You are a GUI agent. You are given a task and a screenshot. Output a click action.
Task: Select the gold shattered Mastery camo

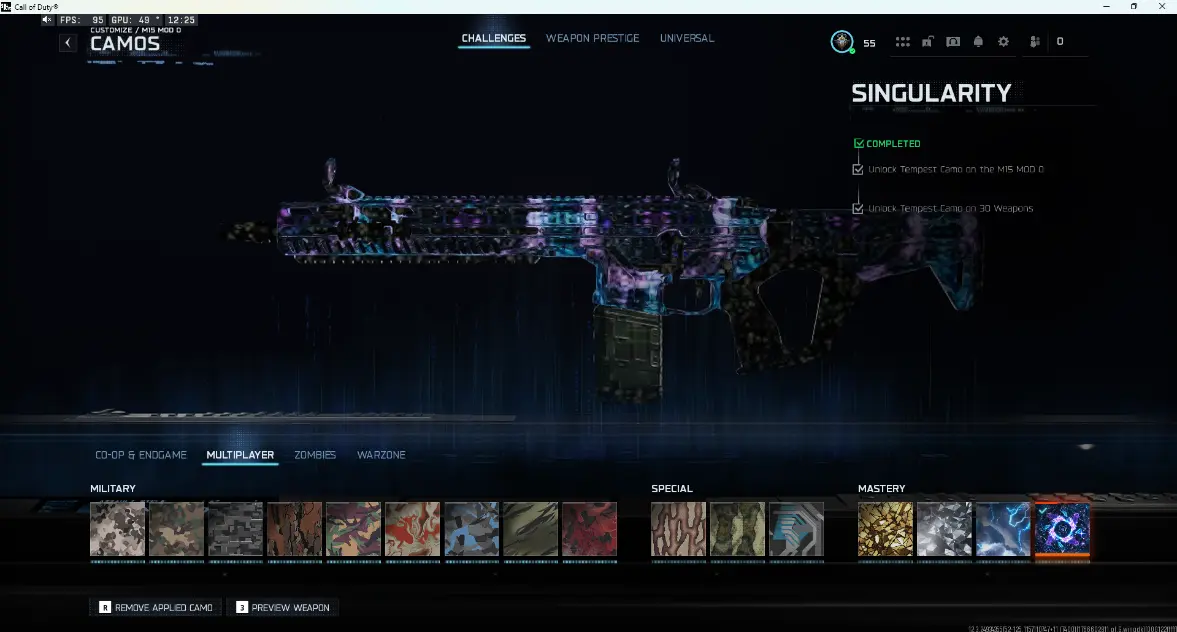886,530
